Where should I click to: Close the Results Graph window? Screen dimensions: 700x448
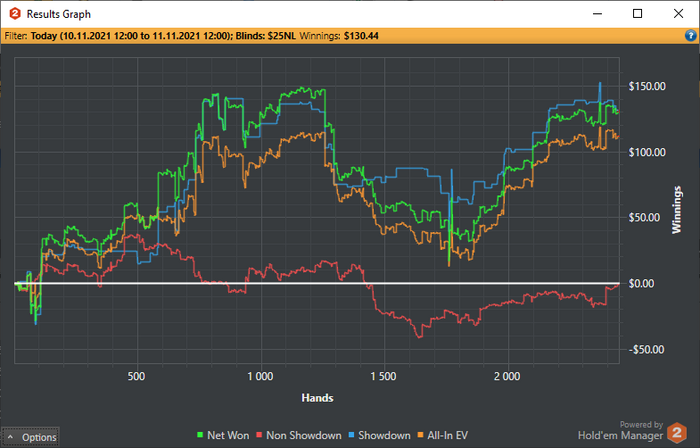[678, 14]
